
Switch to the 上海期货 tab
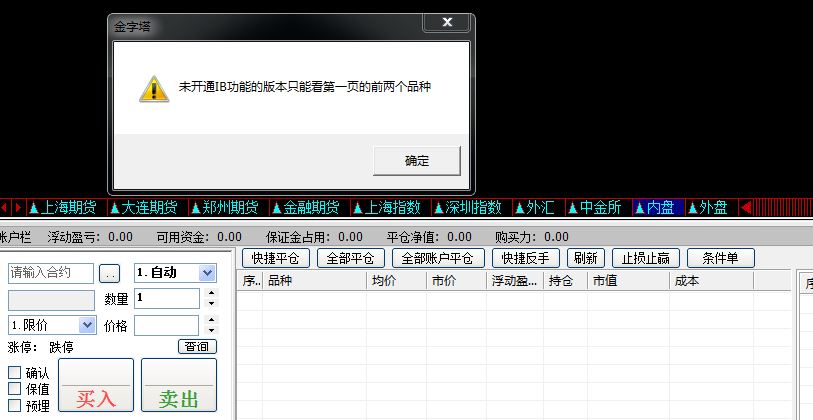(63, 208)
